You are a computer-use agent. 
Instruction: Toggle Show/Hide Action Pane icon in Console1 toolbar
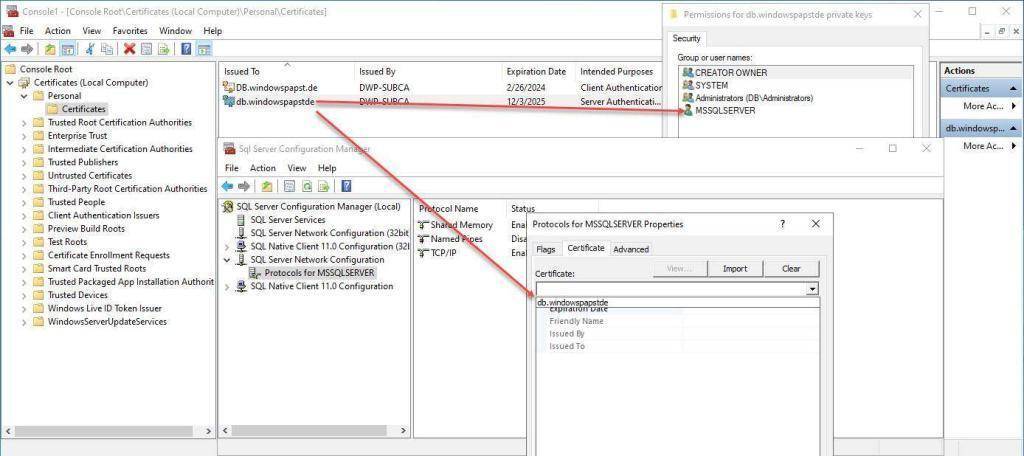(x=204, y=49)
